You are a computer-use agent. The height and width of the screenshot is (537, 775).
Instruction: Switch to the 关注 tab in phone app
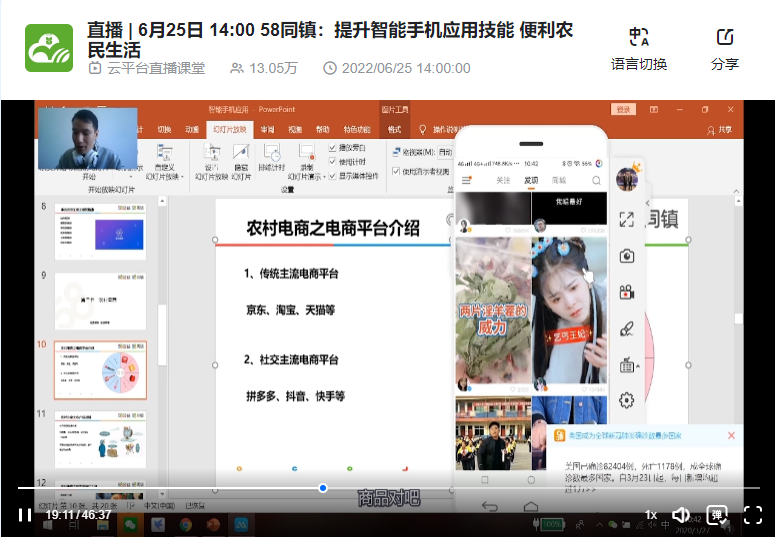click(503, 180)
